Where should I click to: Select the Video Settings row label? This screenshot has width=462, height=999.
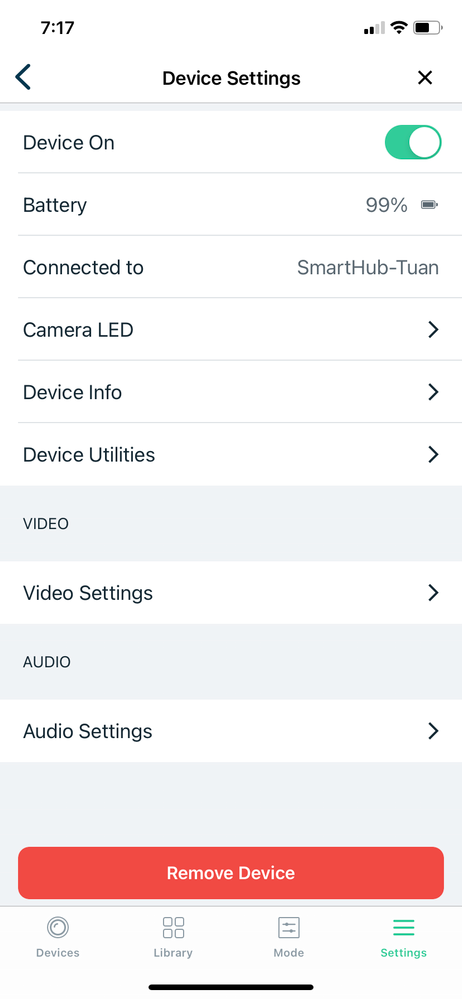(88, 593)
